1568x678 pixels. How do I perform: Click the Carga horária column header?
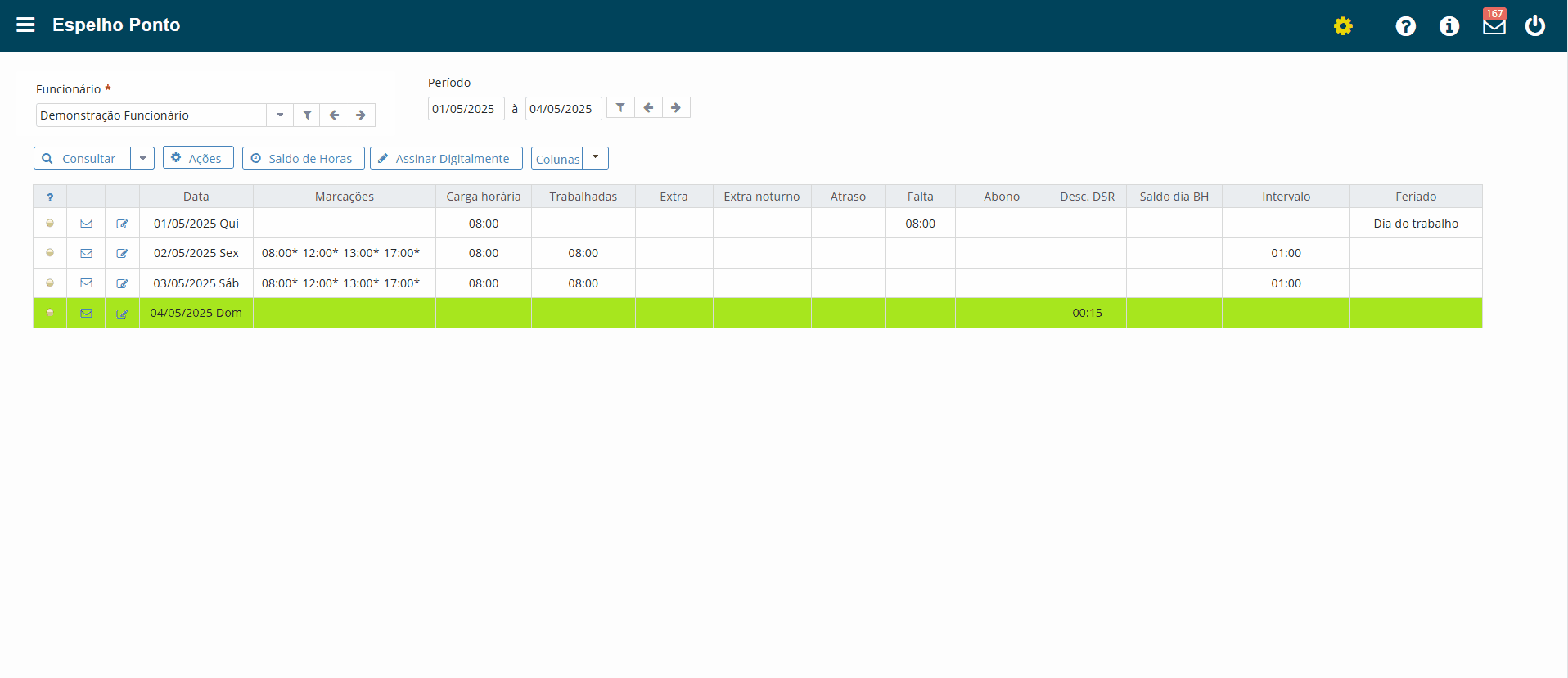[484, 197]
